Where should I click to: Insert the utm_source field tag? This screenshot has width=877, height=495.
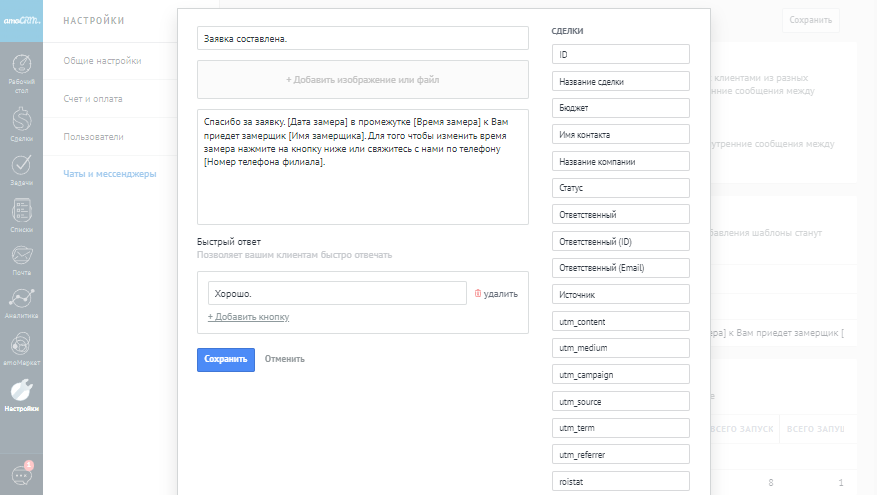(620, 401)
